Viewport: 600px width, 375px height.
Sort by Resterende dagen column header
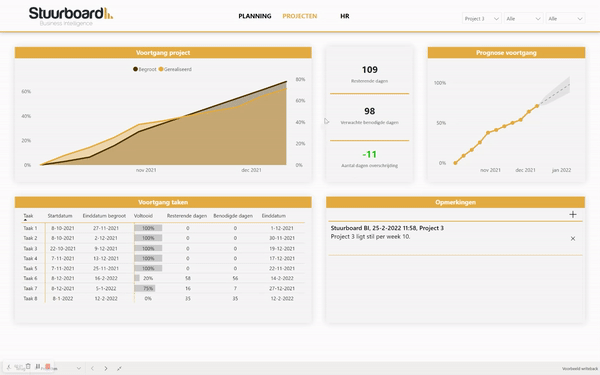pyautogui.click(x=187, y=216)
